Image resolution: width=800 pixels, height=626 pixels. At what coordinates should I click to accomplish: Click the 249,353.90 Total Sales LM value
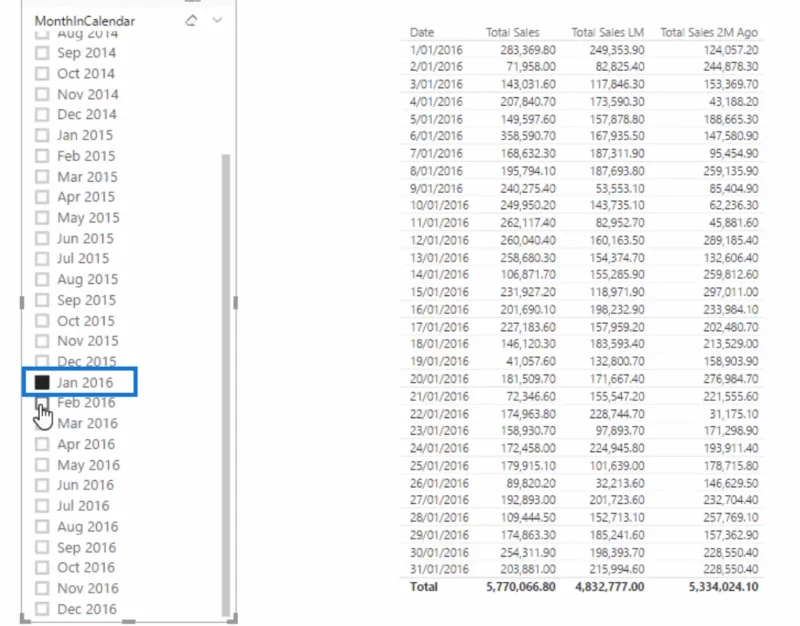coord(617,50)
